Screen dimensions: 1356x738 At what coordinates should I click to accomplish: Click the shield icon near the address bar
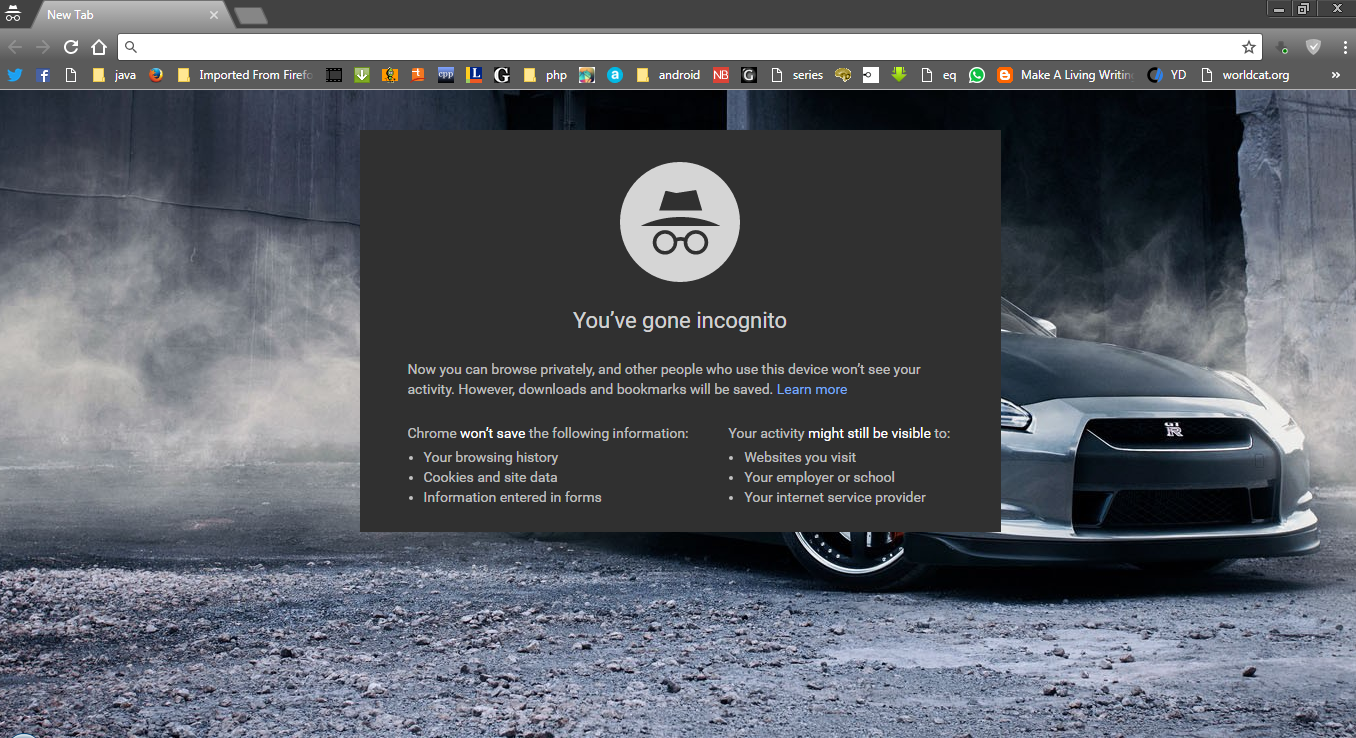[x=1313, y=46]
